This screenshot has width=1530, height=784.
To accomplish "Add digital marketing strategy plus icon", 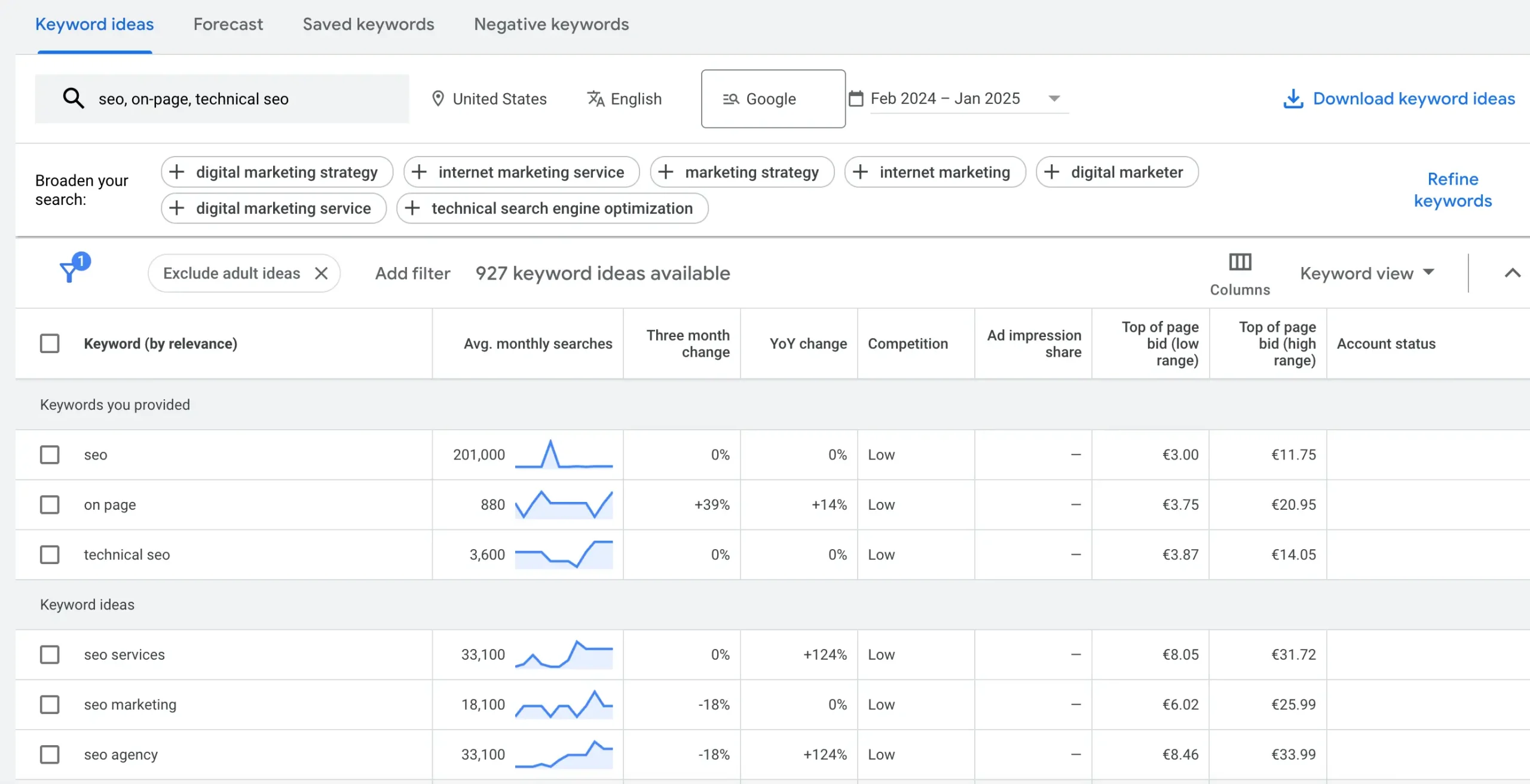I will pyautogui.click(x=177, y=172).
